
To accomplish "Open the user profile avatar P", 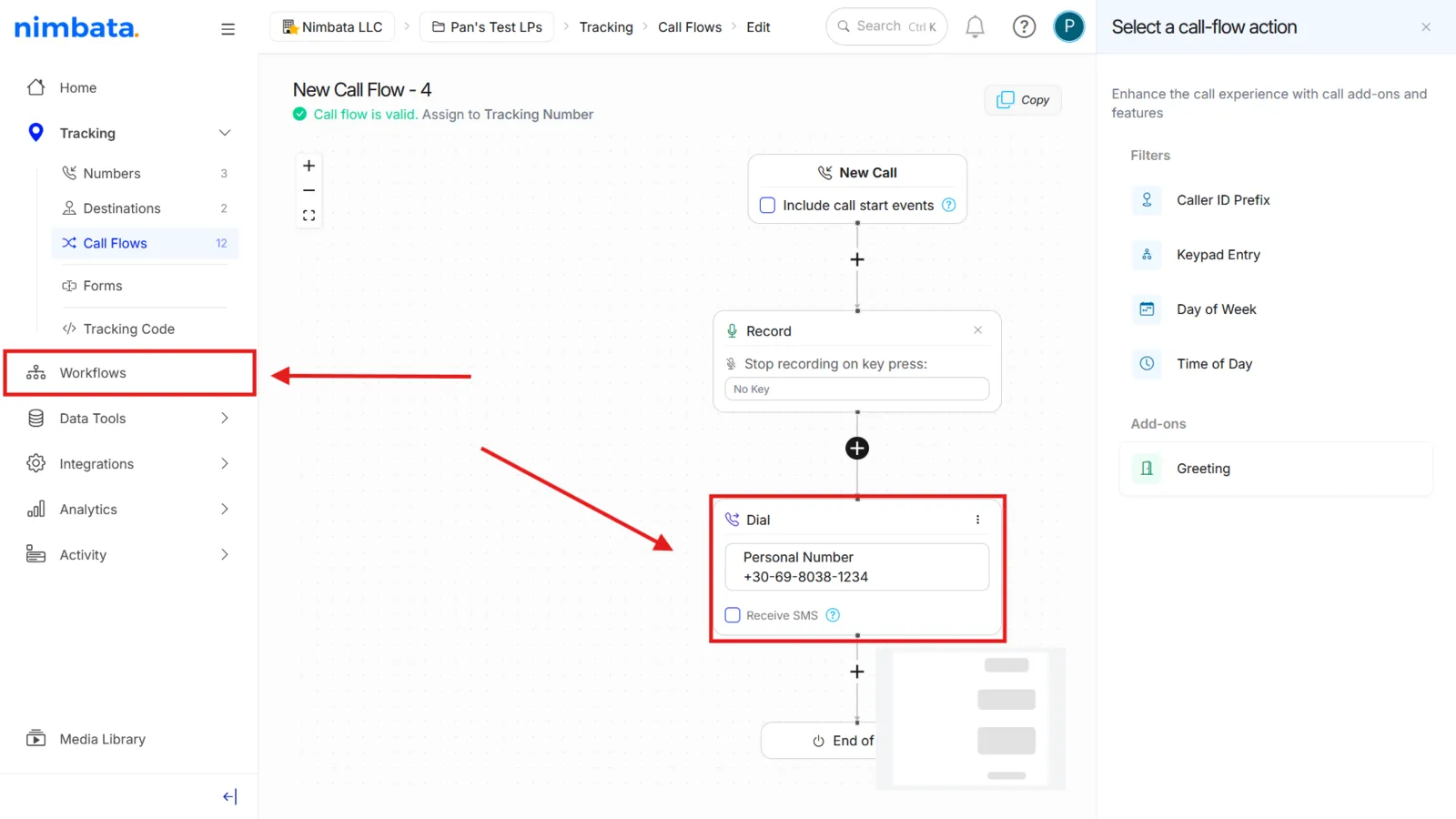I will point(1069,26).
